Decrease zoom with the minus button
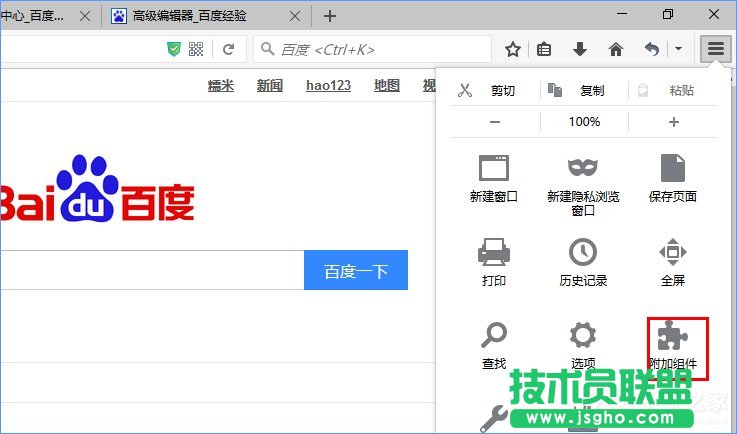737x434 pixels. 494,122
